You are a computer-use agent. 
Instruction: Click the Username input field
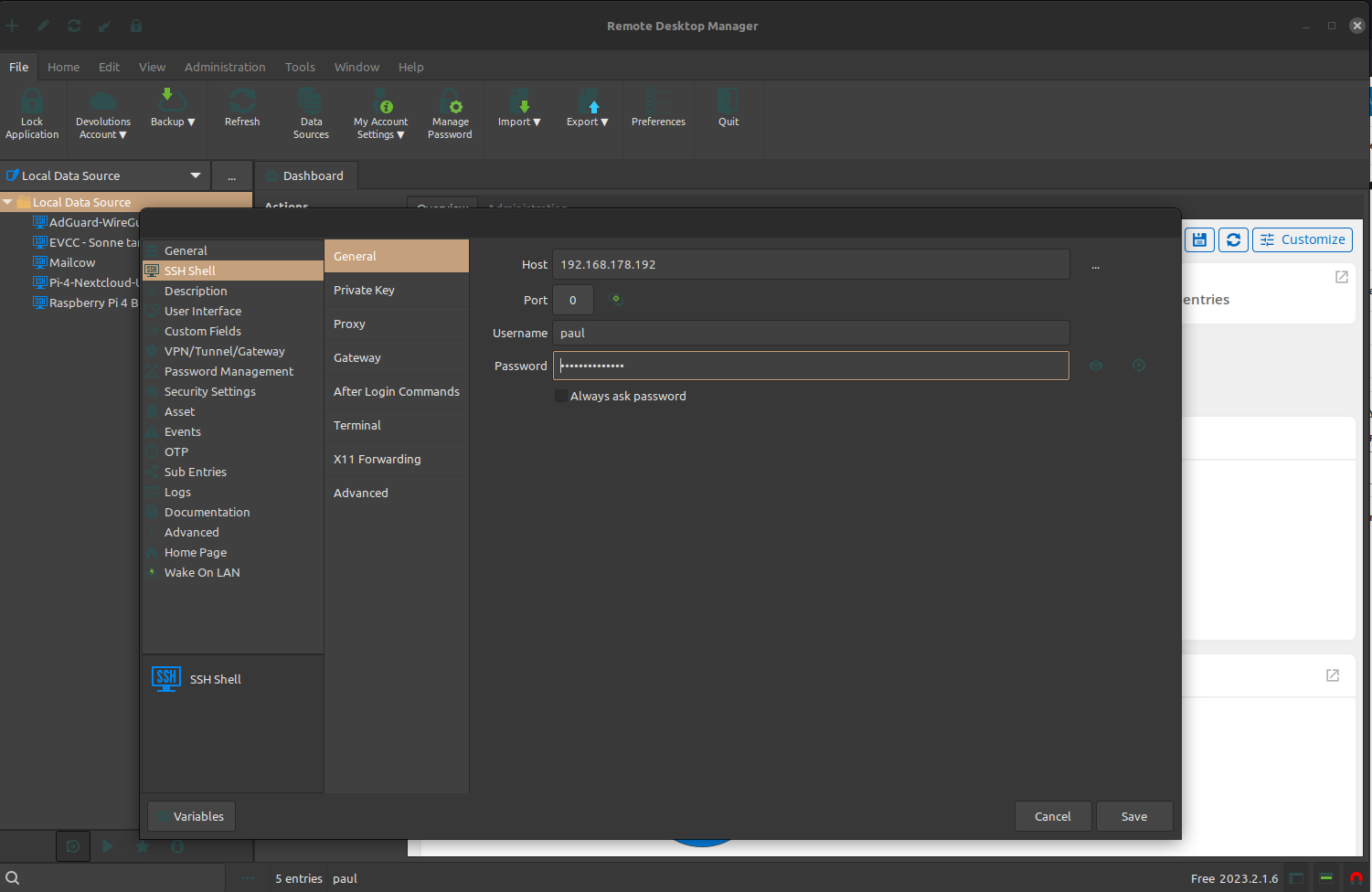coord(810,333)
